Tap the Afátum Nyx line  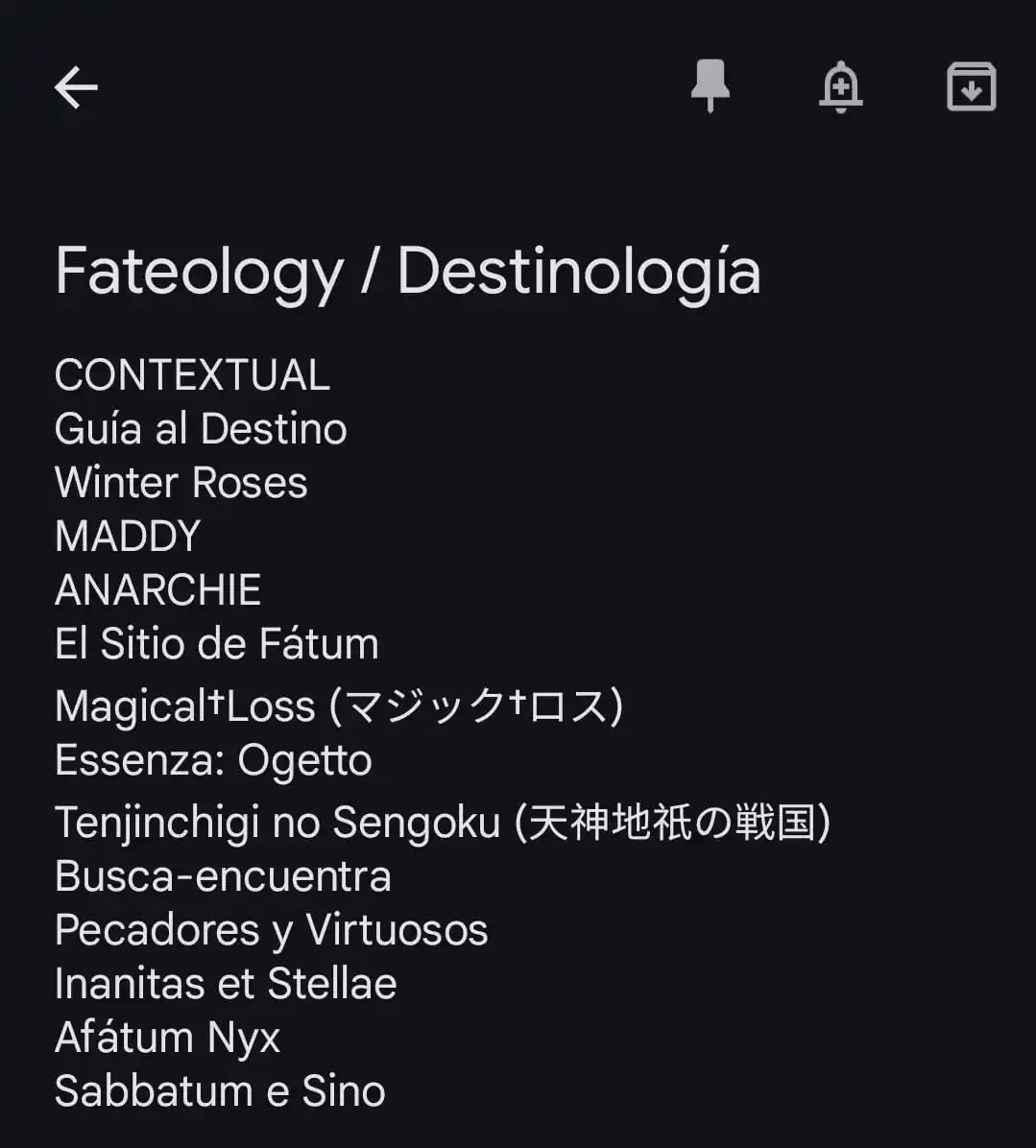pos(168,1038)
